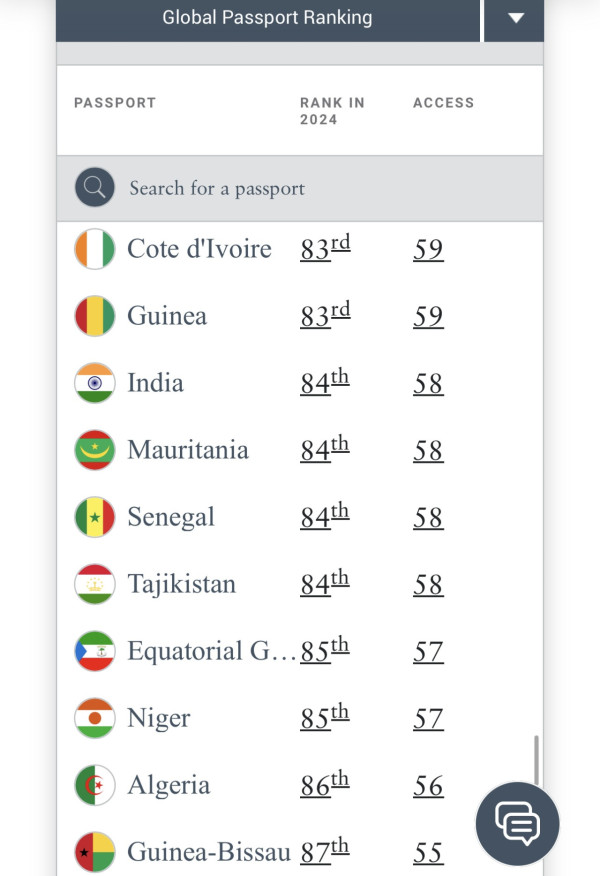Open Guinea's access score 59 link
Image resolution: width=600 pixels, height=876 pixels.
coord(428,316)
